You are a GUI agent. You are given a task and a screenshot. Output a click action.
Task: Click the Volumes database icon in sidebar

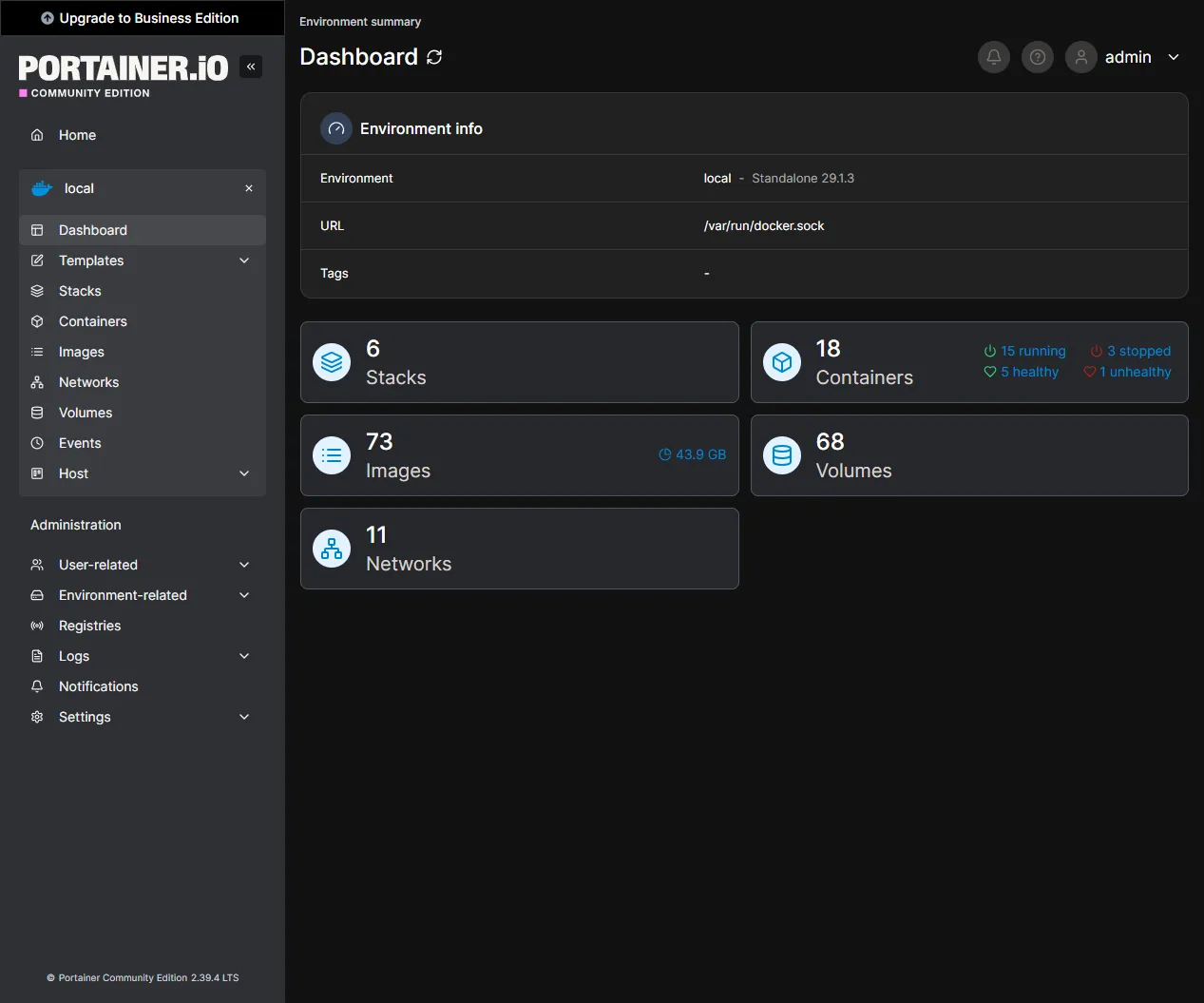point(37,413)
